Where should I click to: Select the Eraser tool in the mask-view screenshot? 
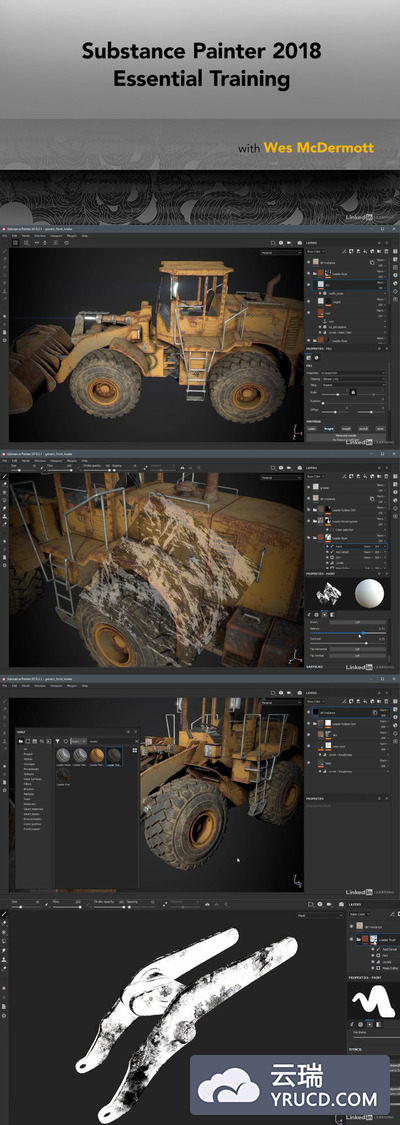point(4,923)
